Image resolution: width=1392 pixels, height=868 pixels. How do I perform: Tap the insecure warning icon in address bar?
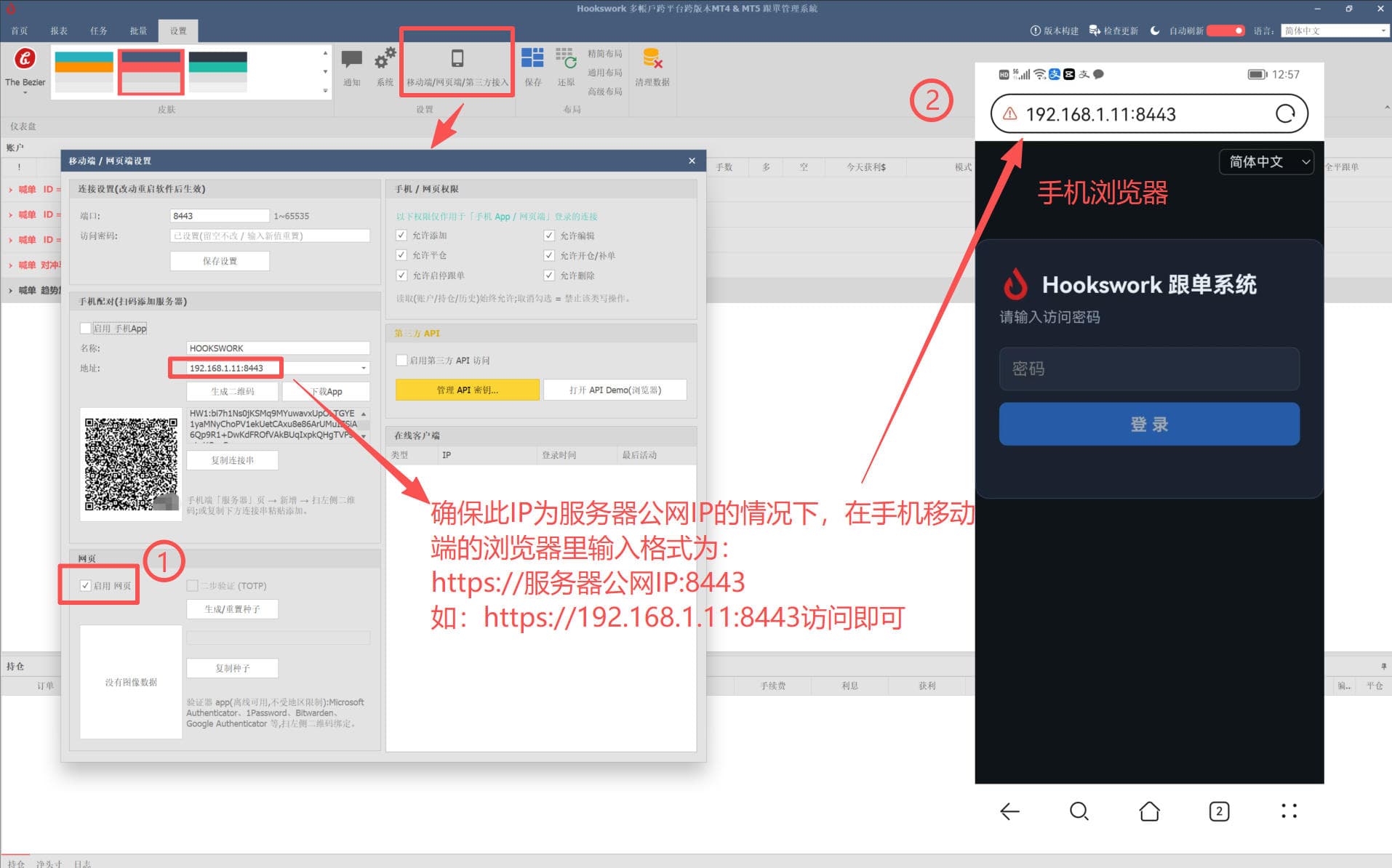point(1009,114)
